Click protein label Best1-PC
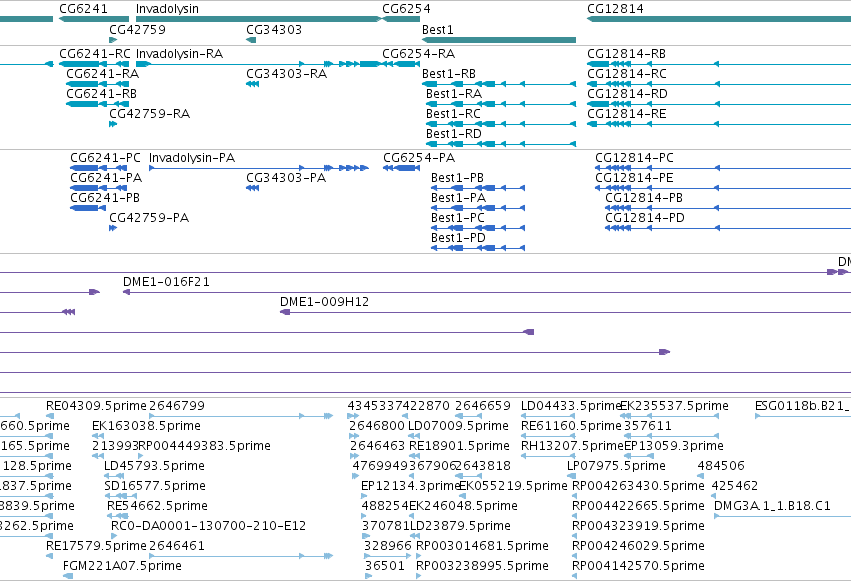The image size is (851, 581). (x=458, y=218)
